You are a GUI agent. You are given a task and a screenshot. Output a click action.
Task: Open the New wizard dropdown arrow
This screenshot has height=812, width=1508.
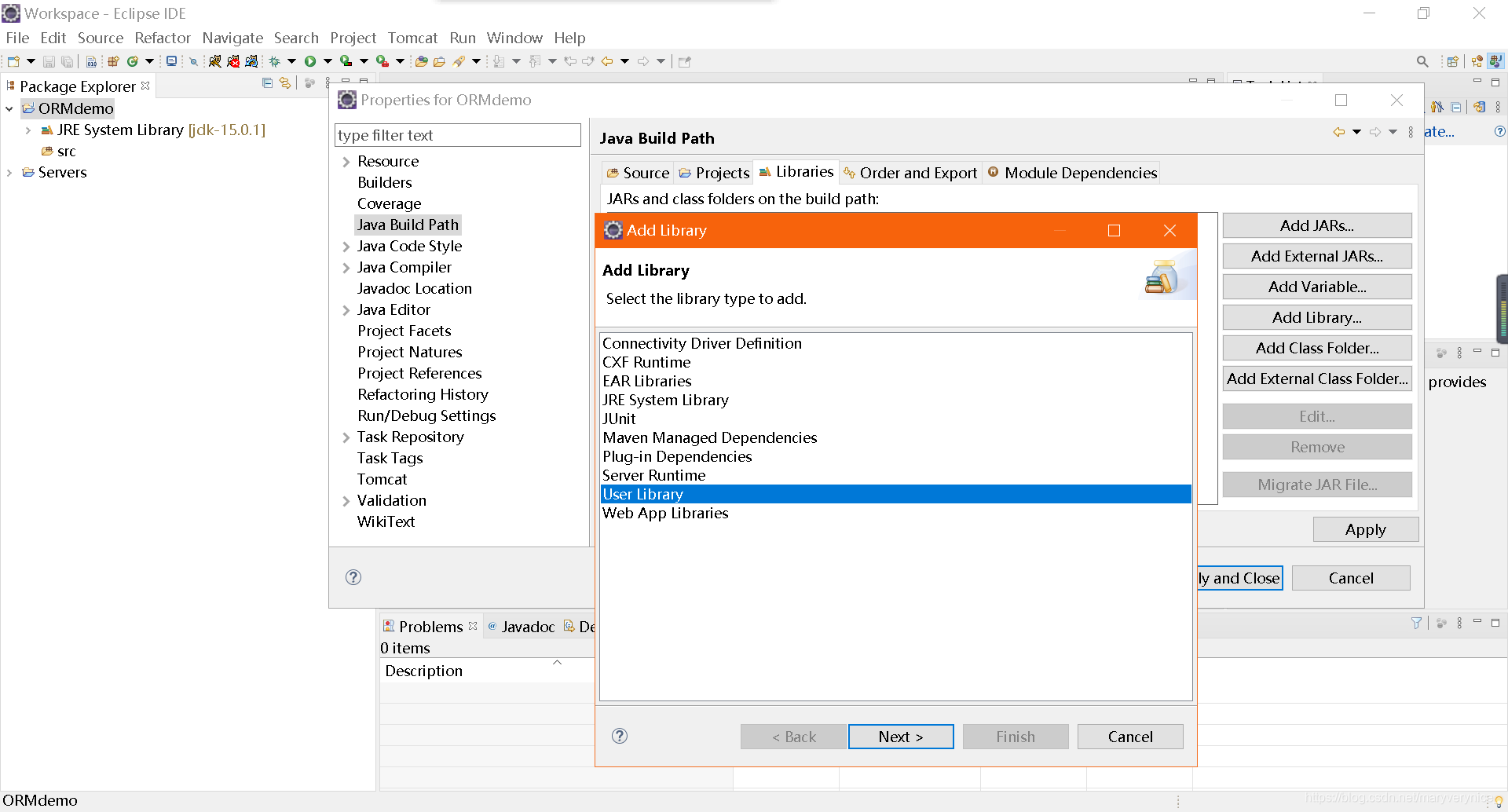pyautogui.click(x=31, y=61)
